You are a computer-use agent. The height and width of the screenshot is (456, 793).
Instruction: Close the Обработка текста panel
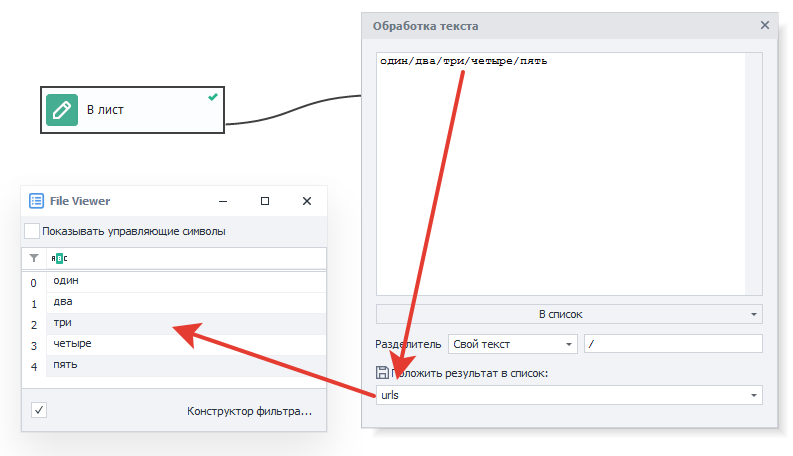(765, 26)
